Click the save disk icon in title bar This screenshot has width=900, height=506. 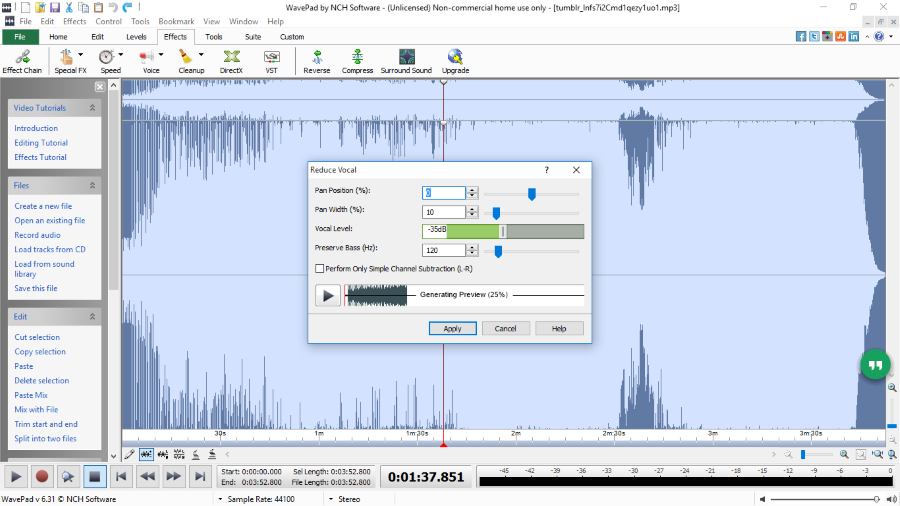click(x=55, y=7)
